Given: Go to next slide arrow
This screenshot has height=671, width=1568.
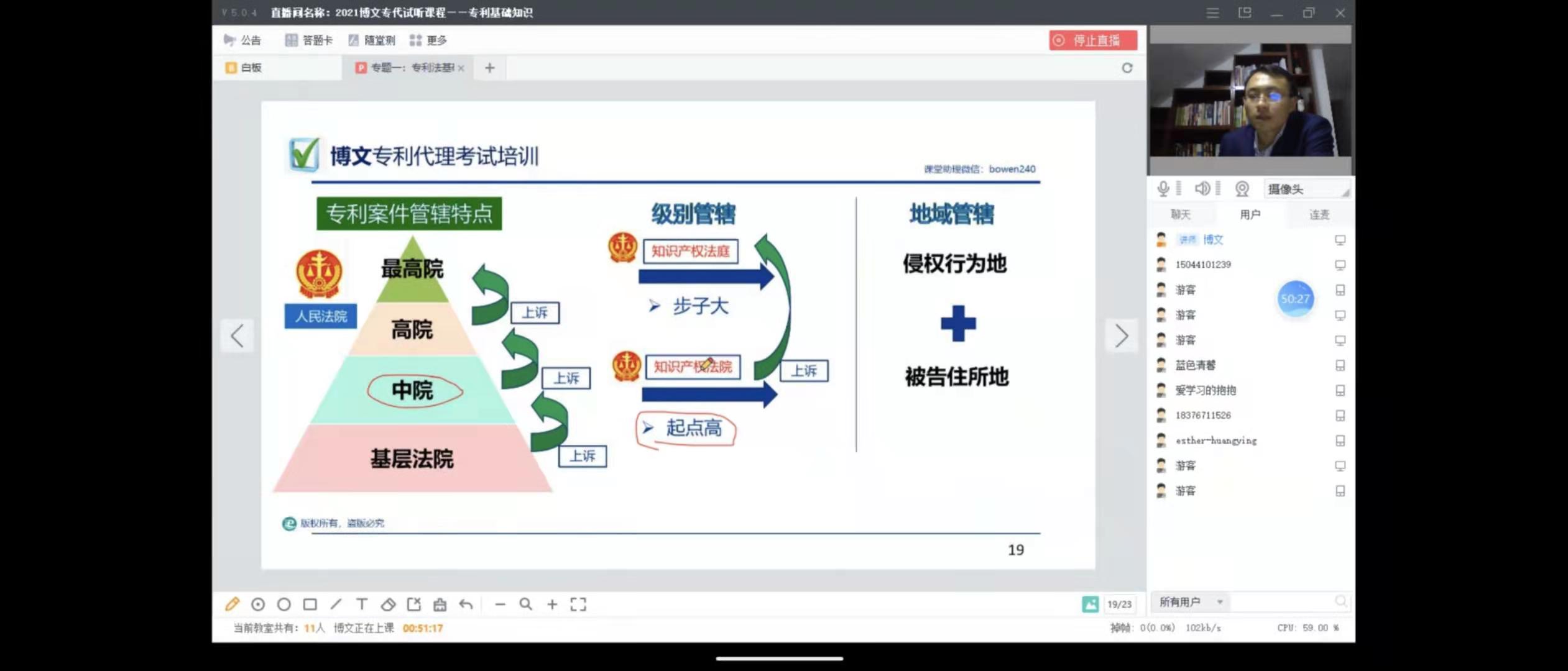Looking at the screenshot, I should pos(1121,336).
